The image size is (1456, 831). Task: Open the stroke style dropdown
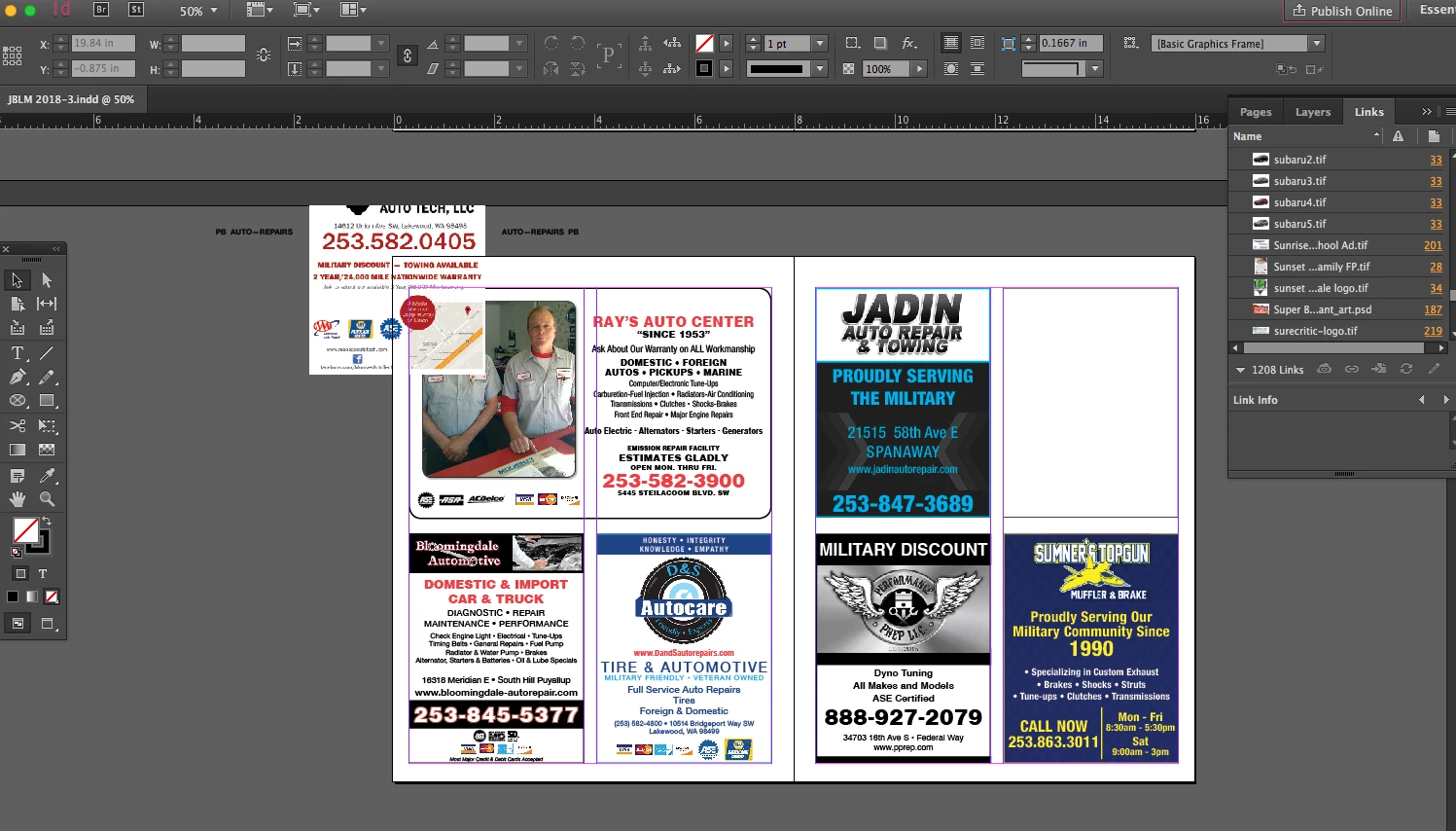820,69
